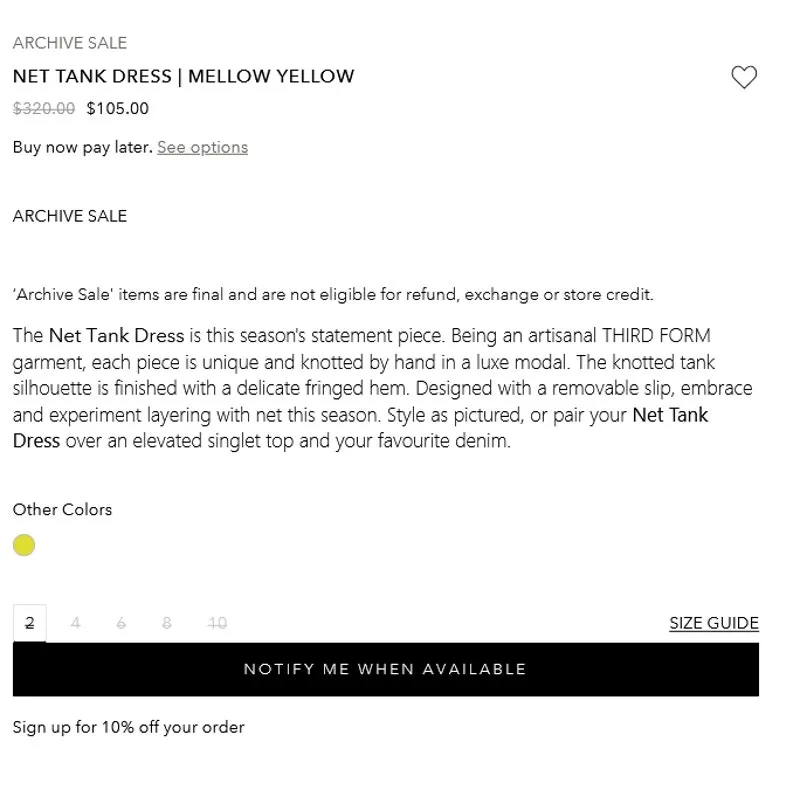Screen dimensions: 800x800
Task: Pick size 8 option
Action: (x=166, y=623)
